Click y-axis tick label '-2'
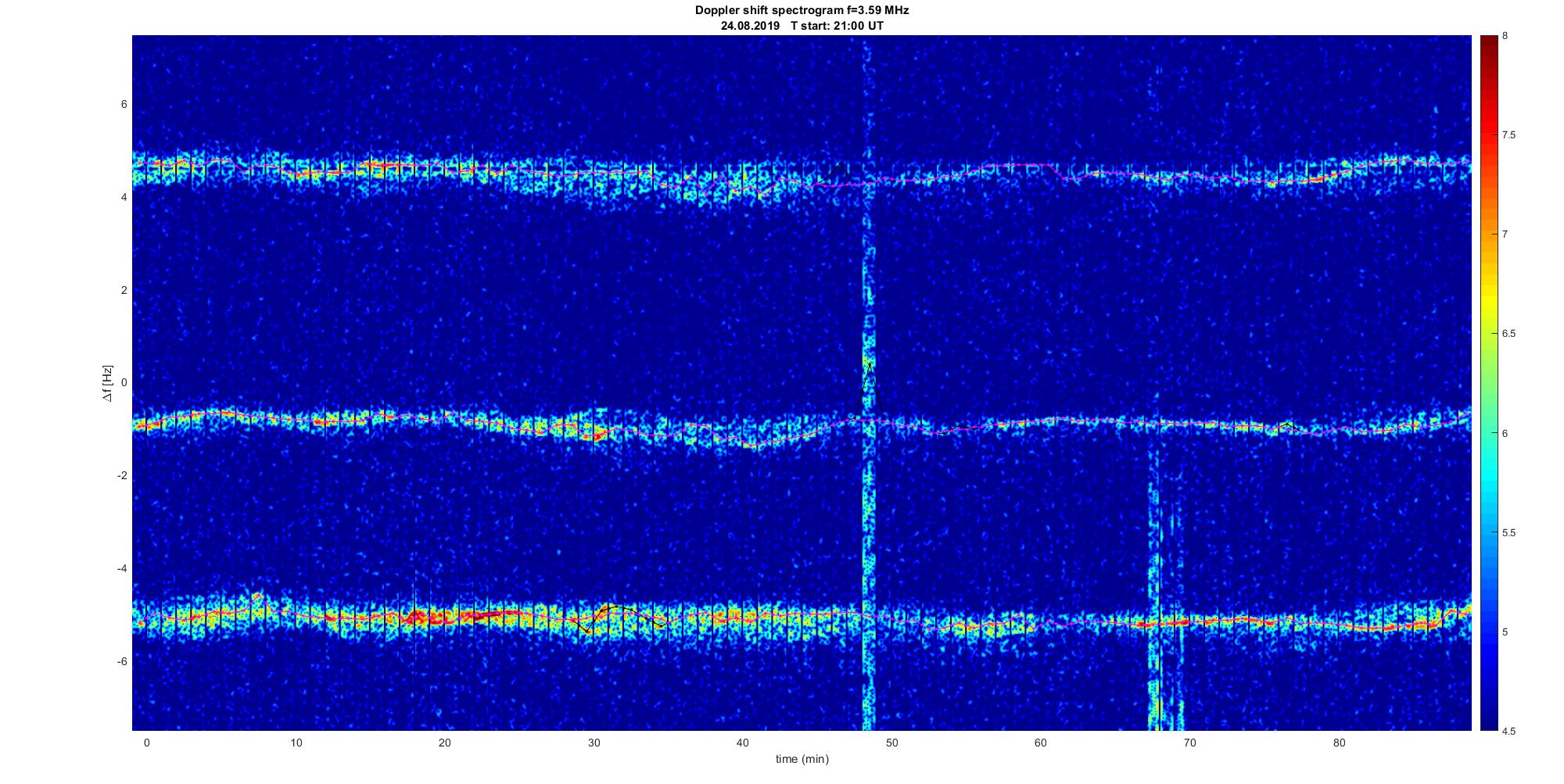 click(122, 476)
